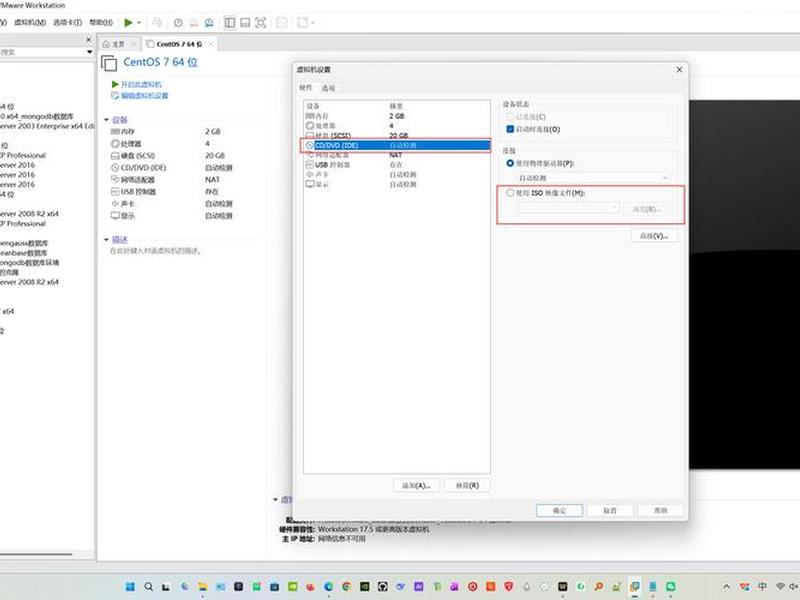Click the taskbar search magnifier icon

pyautogui.click(x=148, y=587)
